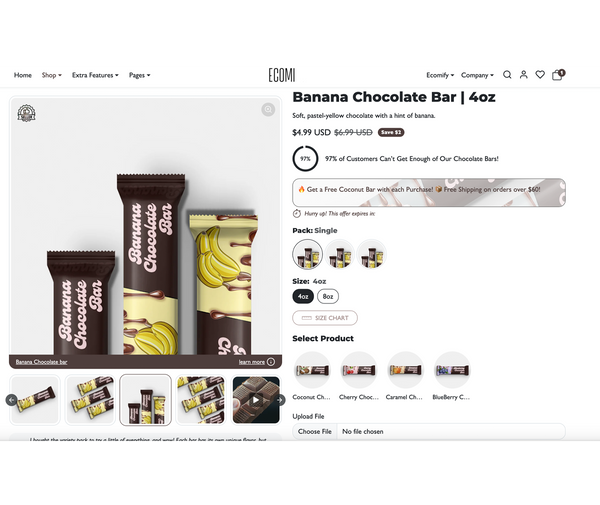Select the 4oz size option

(x=303, y=296)
